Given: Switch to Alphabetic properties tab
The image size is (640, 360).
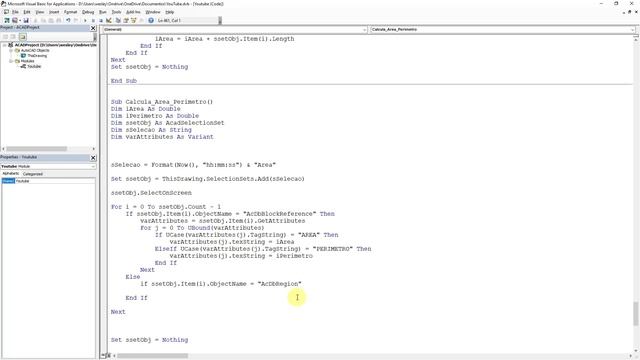Looking at the screenshot, I should (x=11, y=173).
